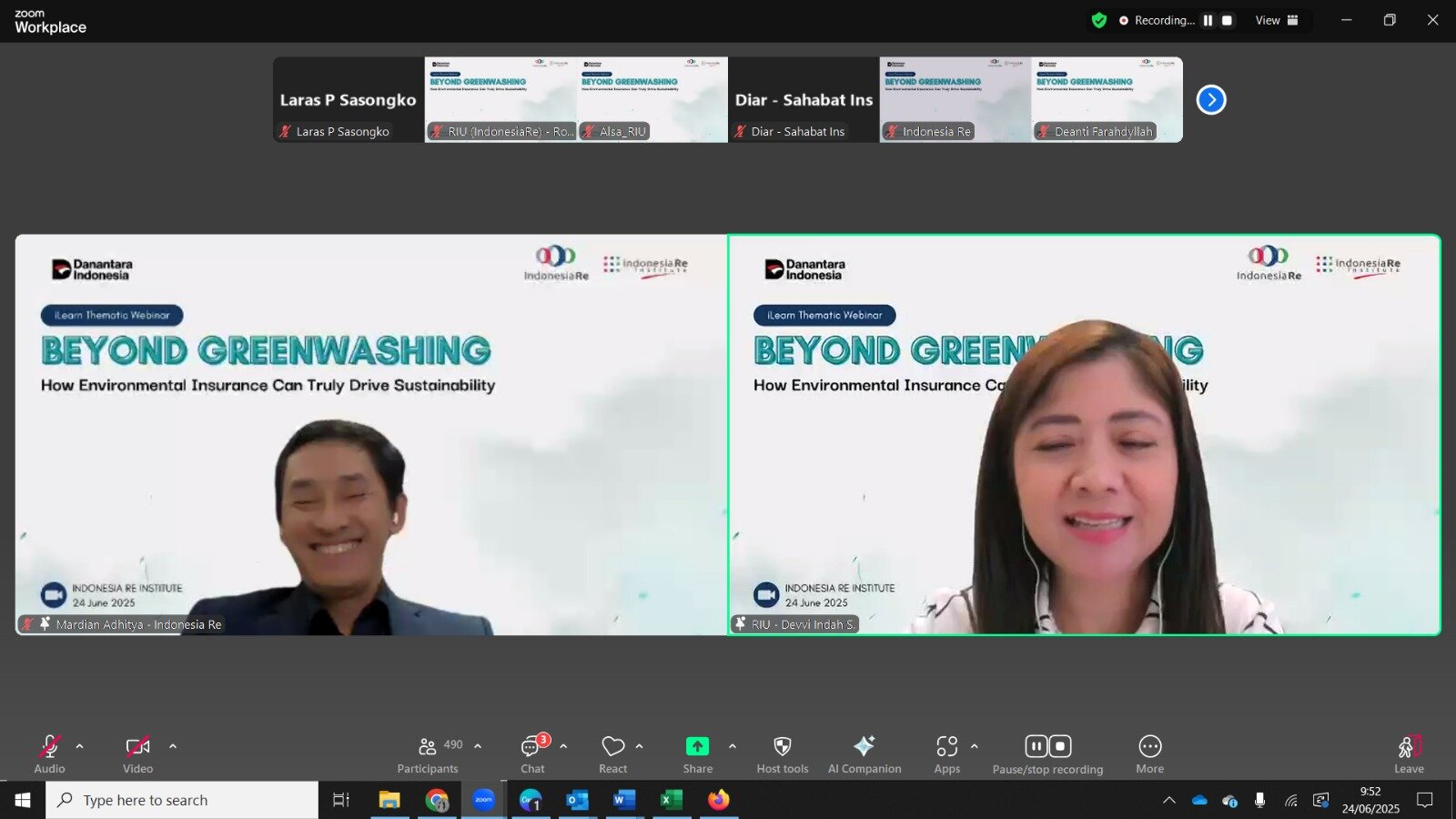
Task: Open OneDrive cloud tray icon
Action: tap(1199, 801)
